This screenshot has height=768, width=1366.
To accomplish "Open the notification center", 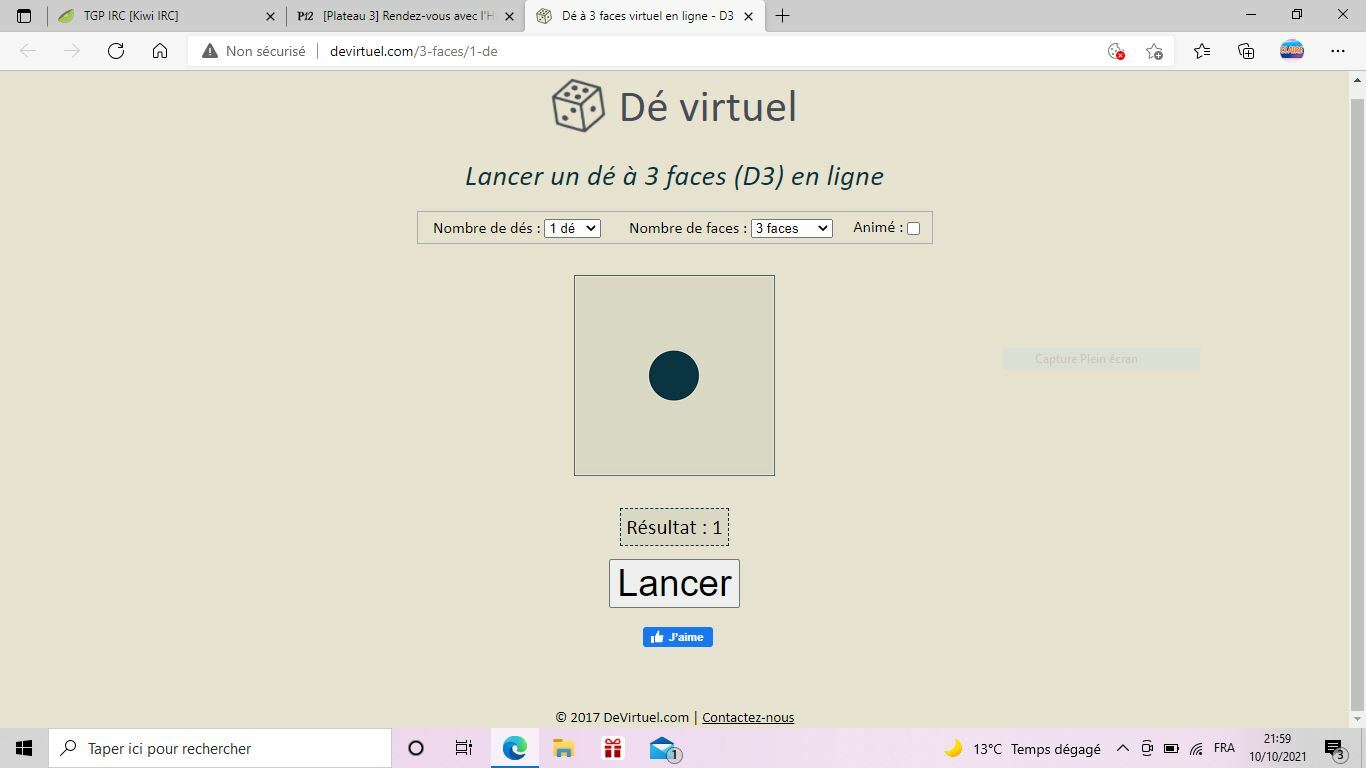I will click(1336, 749).
